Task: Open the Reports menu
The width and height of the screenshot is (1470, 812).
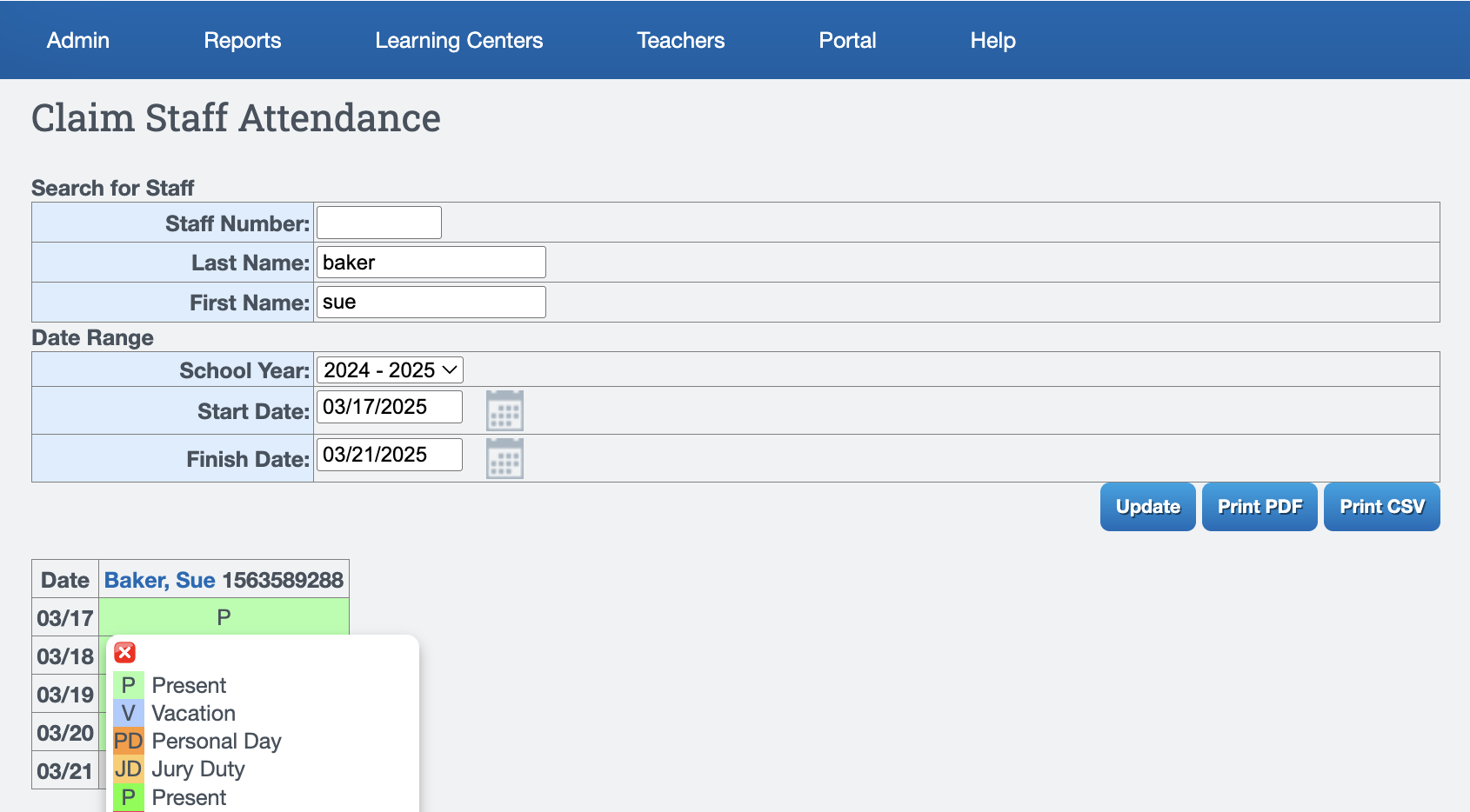Action: coord(243,40)
